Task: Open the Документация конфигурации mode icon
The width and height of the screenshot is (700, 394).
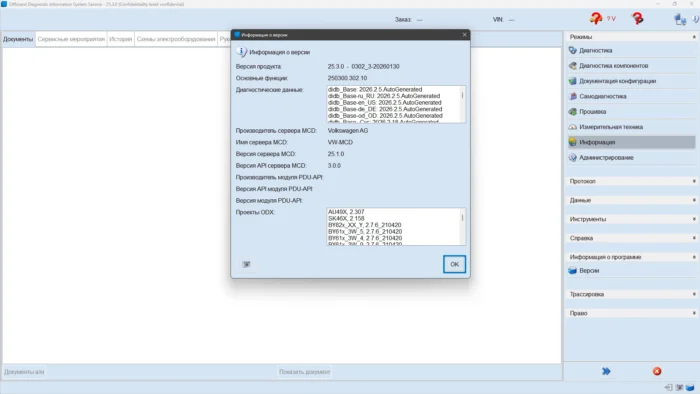Action: [573, 81]
